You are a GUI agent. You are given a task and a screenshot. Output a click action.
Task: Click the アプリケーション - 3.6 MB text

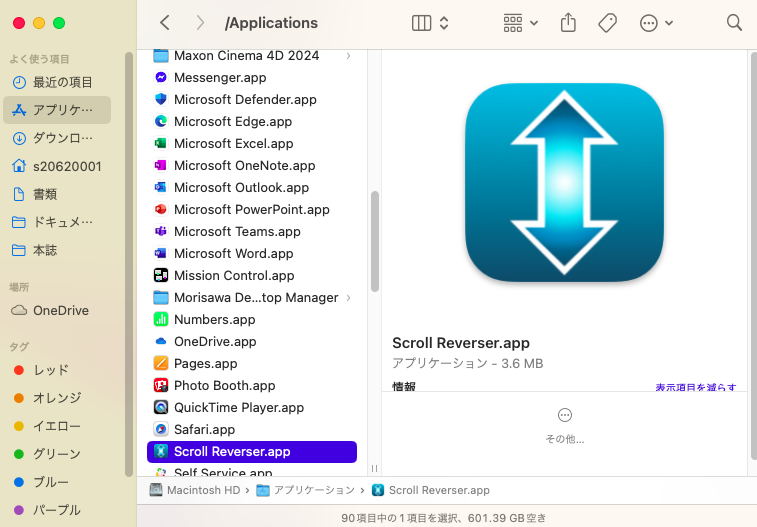point(467,363)
